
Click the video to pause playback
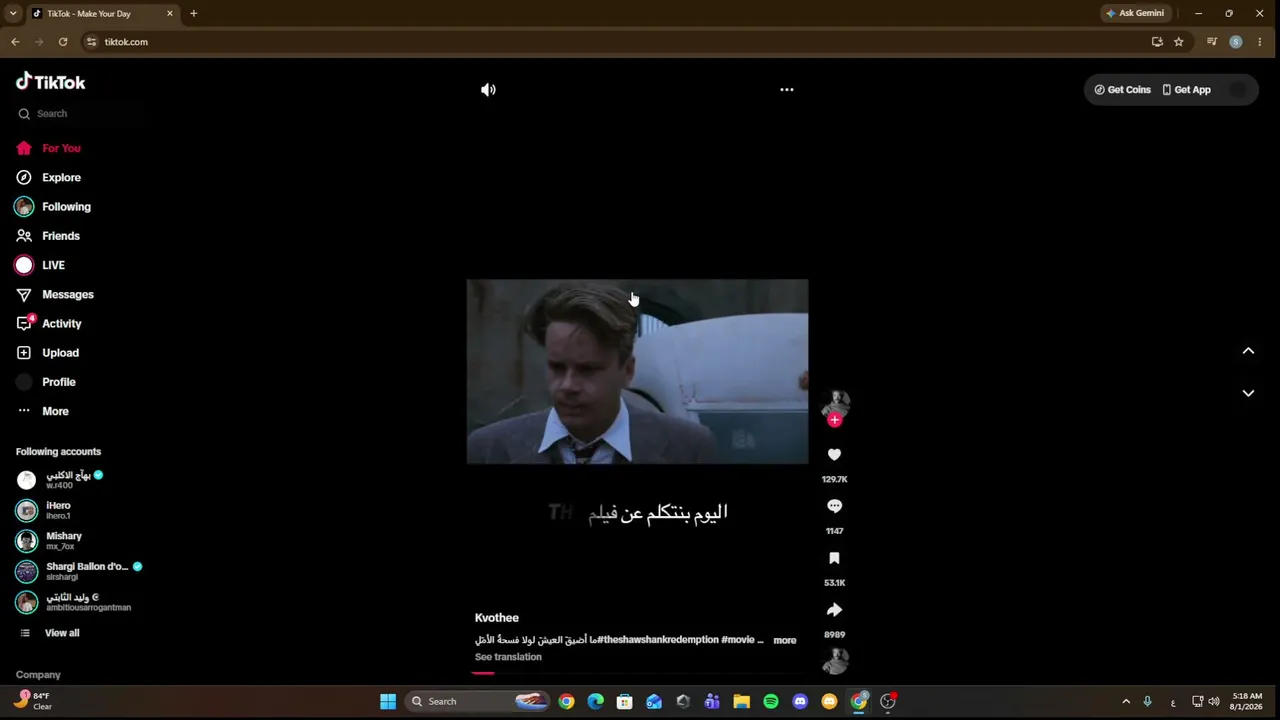[x=637, y=372]
